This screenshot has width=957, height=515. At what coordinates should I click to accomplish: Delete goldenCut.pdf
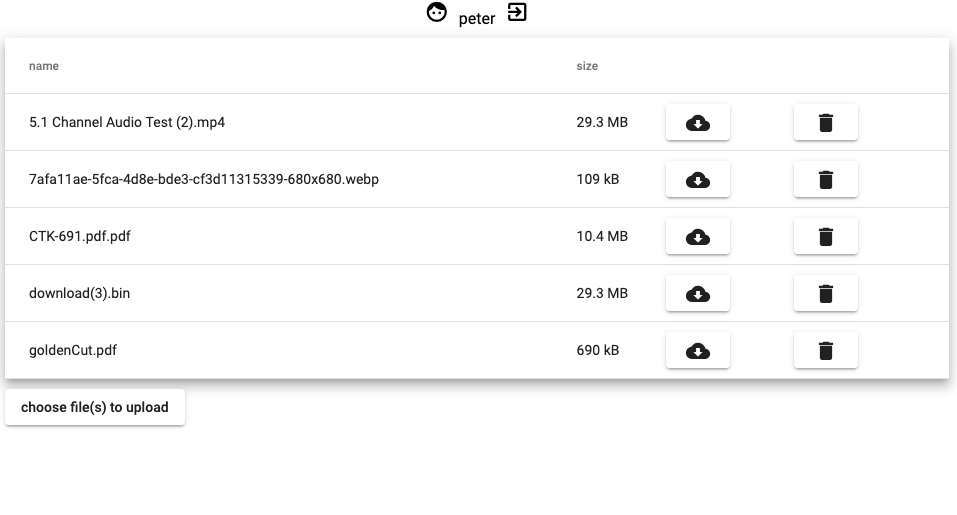pos(825,351)
